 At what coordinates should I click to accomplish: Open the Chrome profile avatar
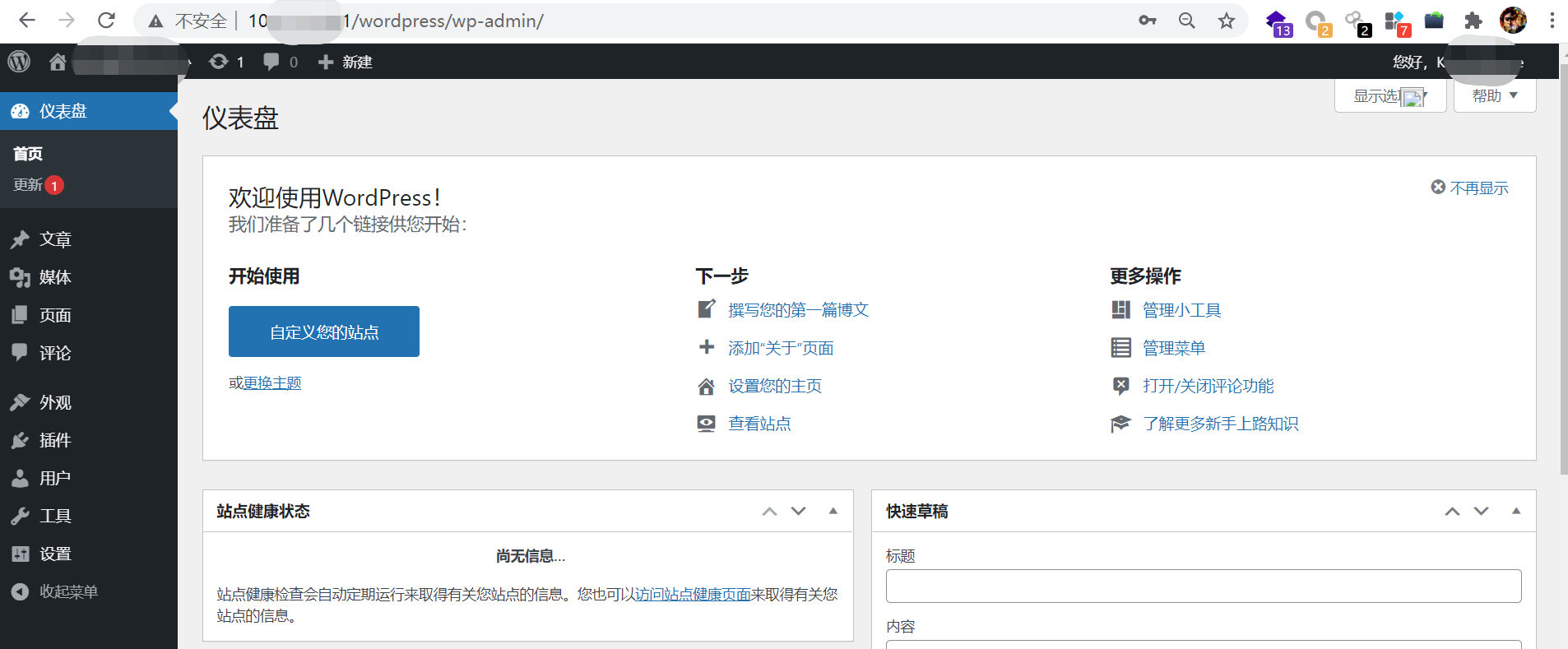(x=1513, y=21)
